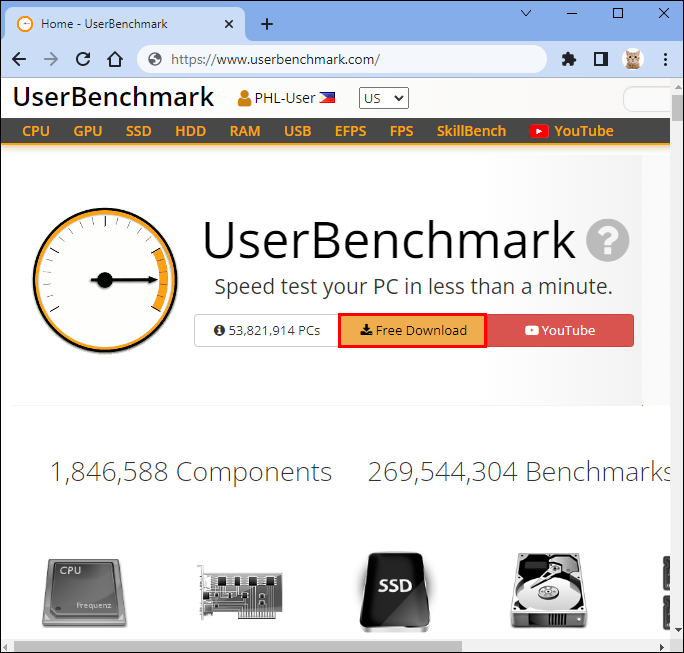
Task: Close the Home - UserBenchmark tab
Action: click(x=229, y=24)
